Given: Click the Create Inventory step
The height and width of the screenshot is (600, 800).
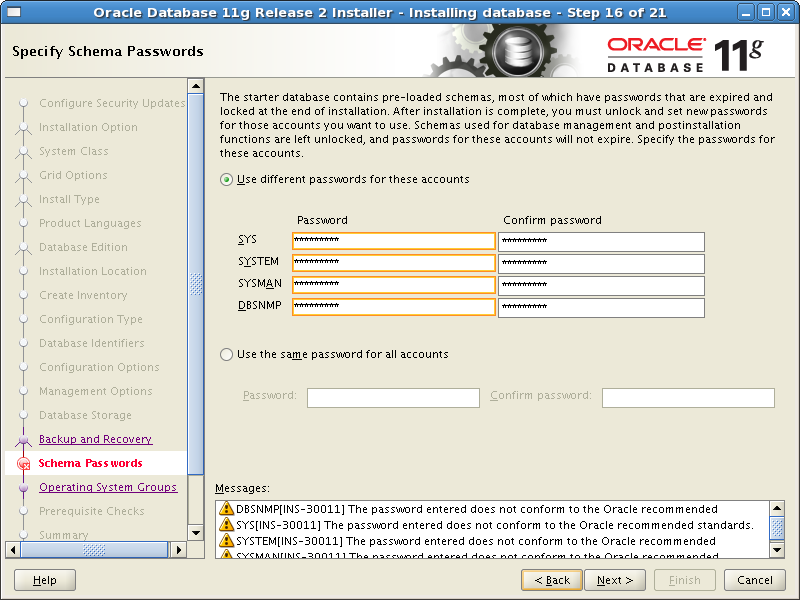Looking at the screenshot, I should [x=83, y=295].
